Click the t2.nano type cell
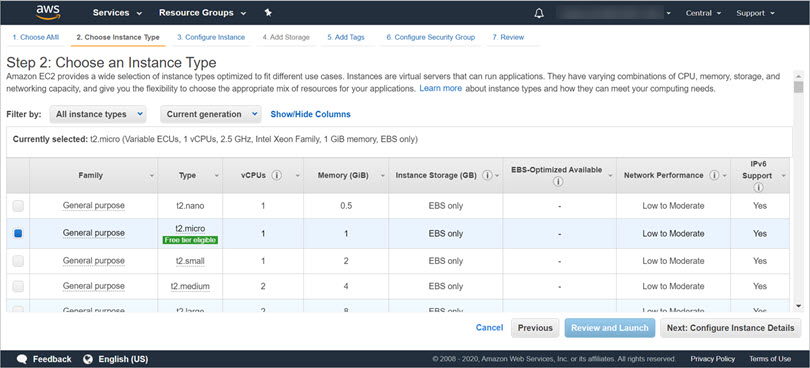Screen dimensions: 810x368 (190, 206)
